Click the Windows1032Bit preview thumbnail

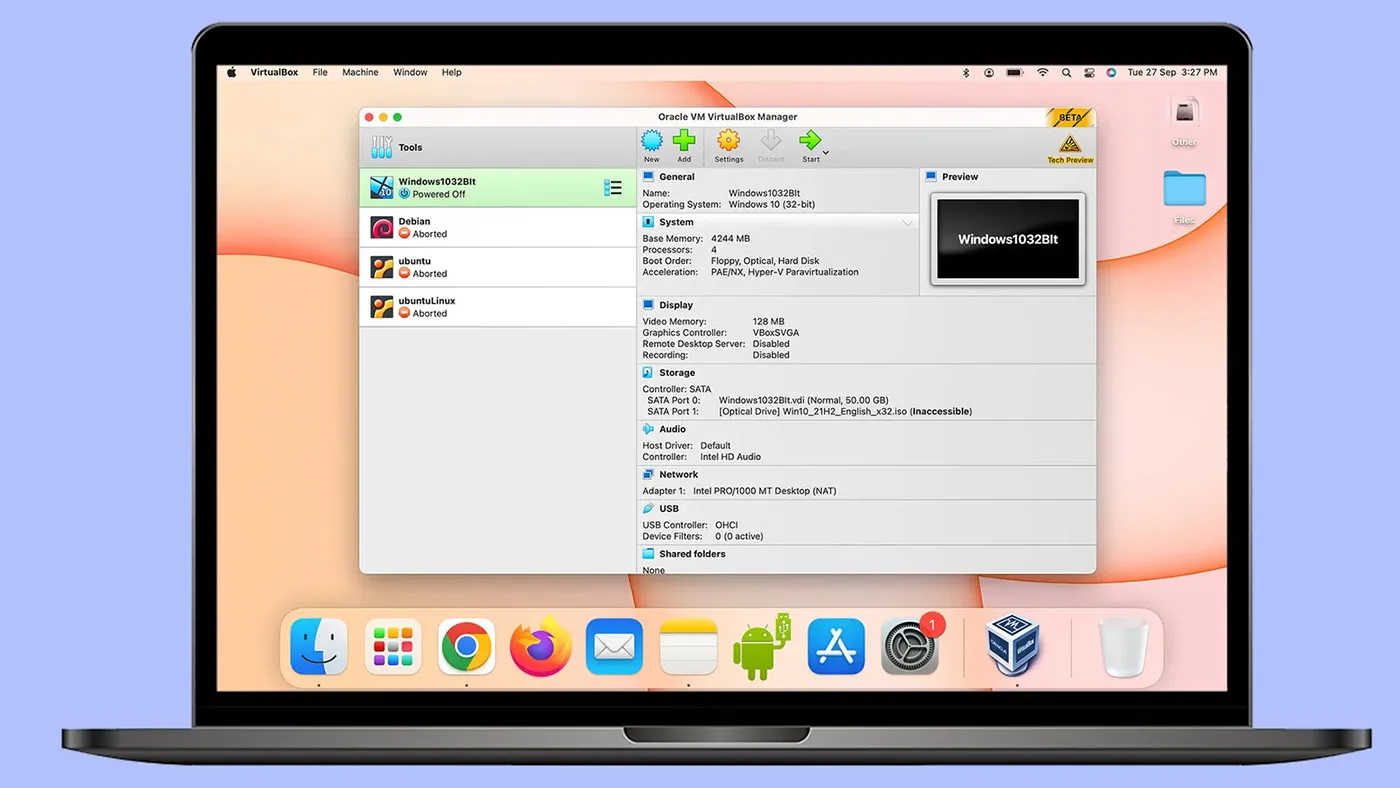tap(1007, 239)
